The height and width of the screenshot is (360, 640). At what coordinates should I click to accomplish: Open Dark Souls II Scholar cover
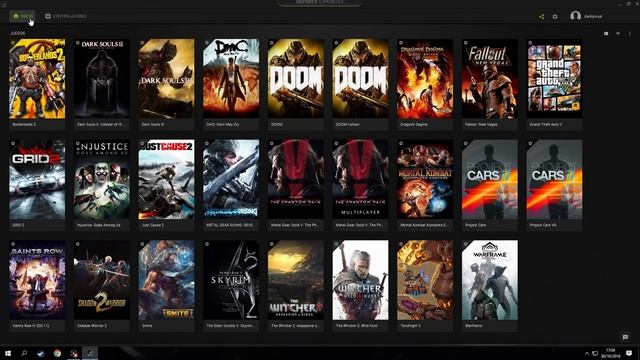tap(102, 79)
